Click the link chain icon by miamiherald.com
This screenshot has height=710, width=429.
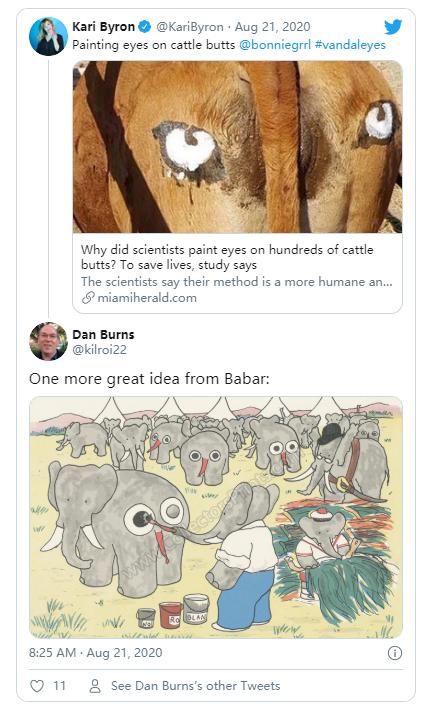pyautogui.click(x=88, y=297)
